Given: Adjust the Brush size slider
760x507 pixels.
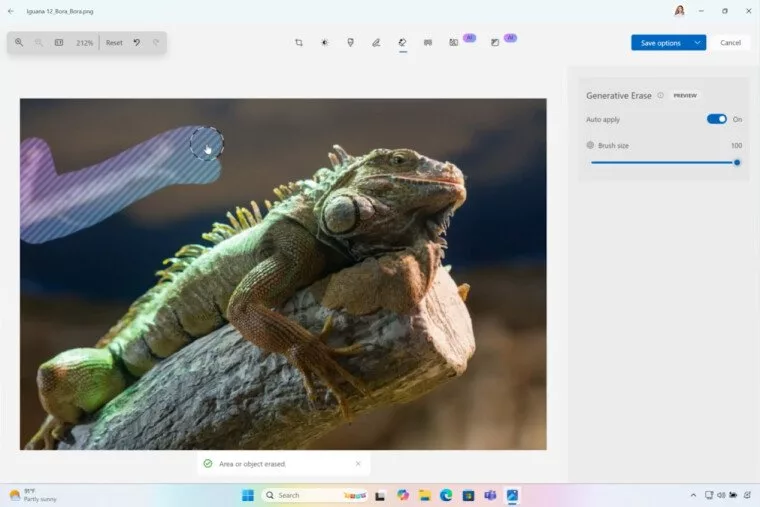Looking at the screenshot, I should tap(664, 163).
